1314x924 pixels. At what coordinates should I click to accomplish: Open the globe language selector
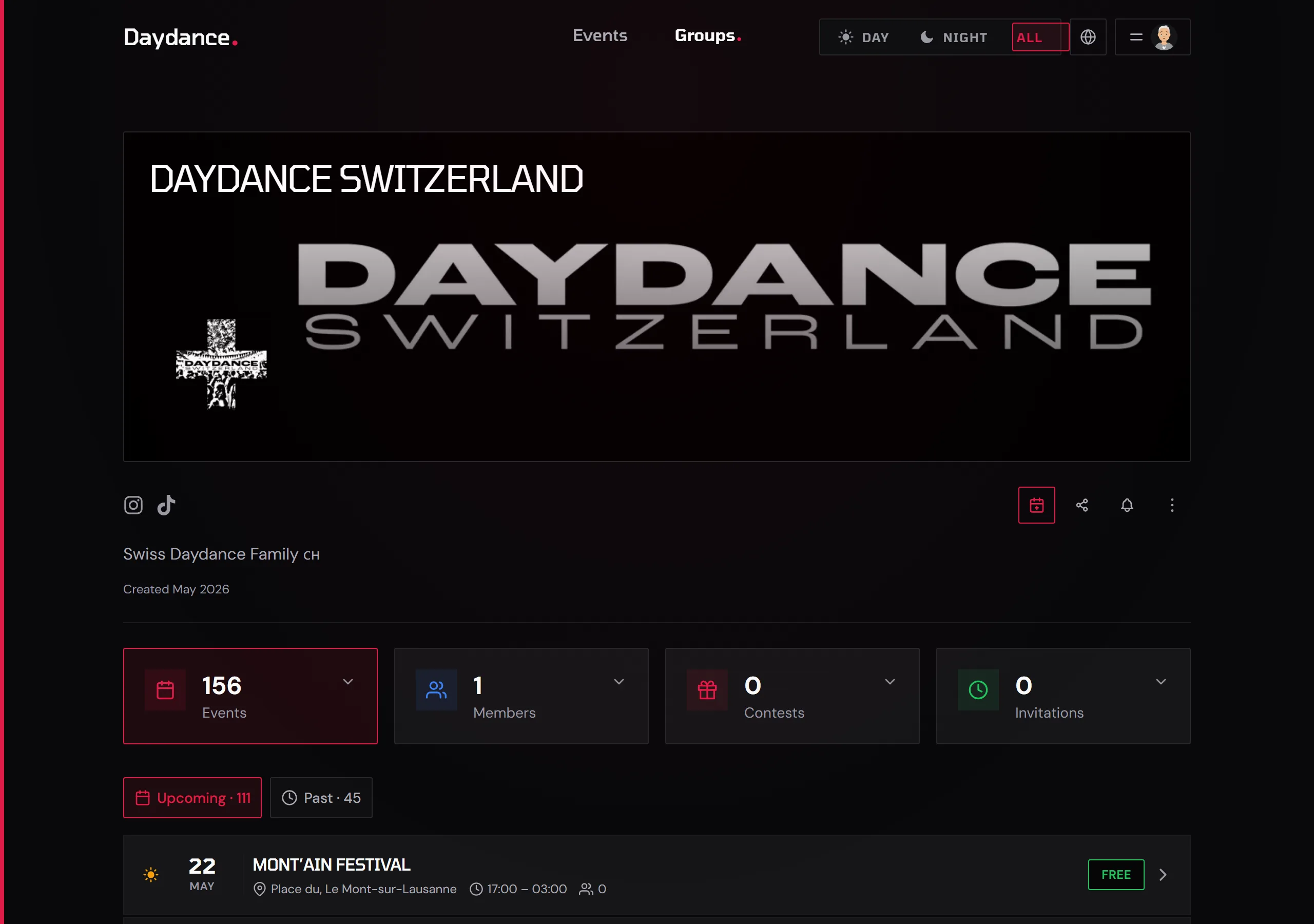(1088, 37)
